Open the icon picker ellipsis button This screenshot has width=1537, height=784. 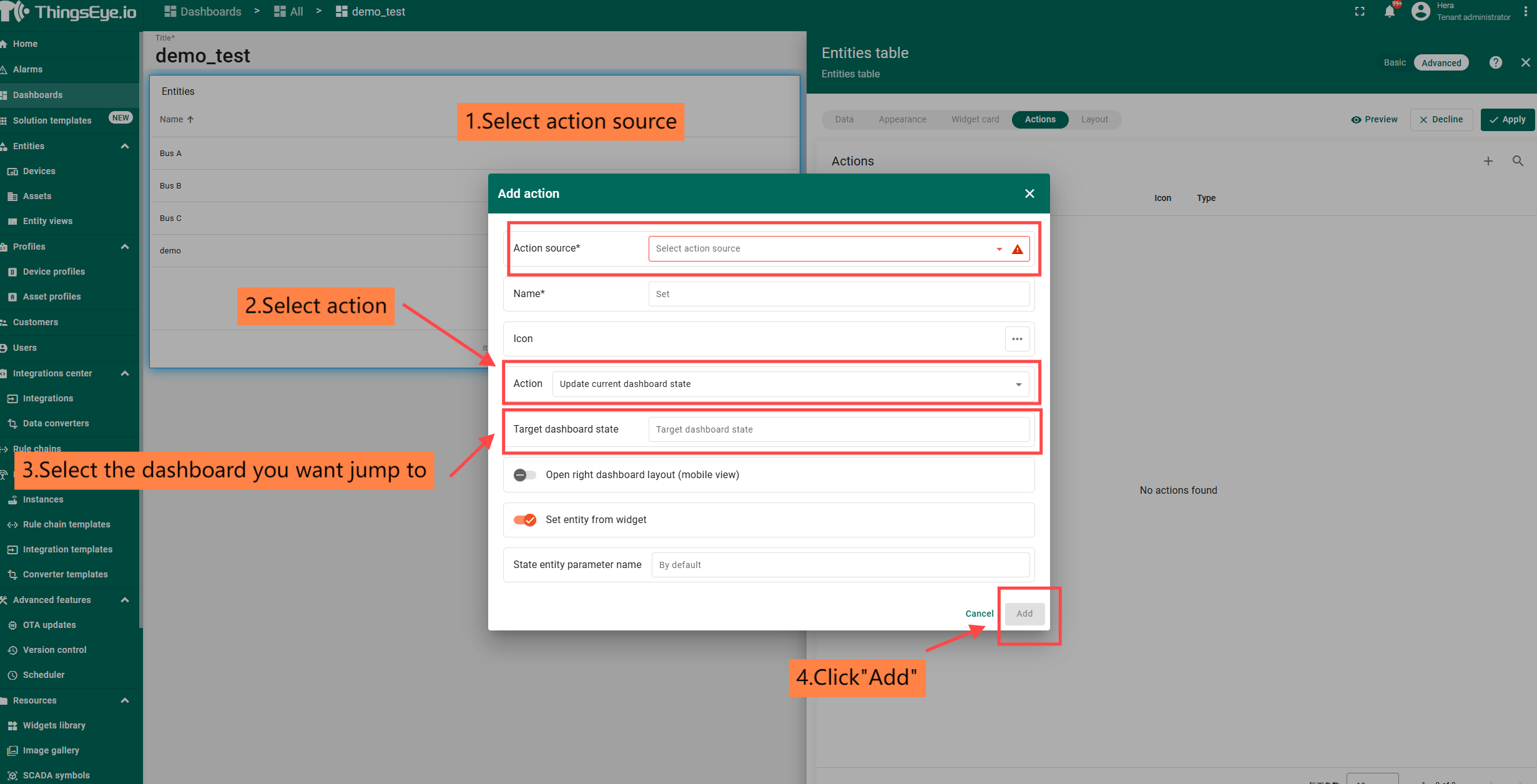click(x=1017, y=339)
